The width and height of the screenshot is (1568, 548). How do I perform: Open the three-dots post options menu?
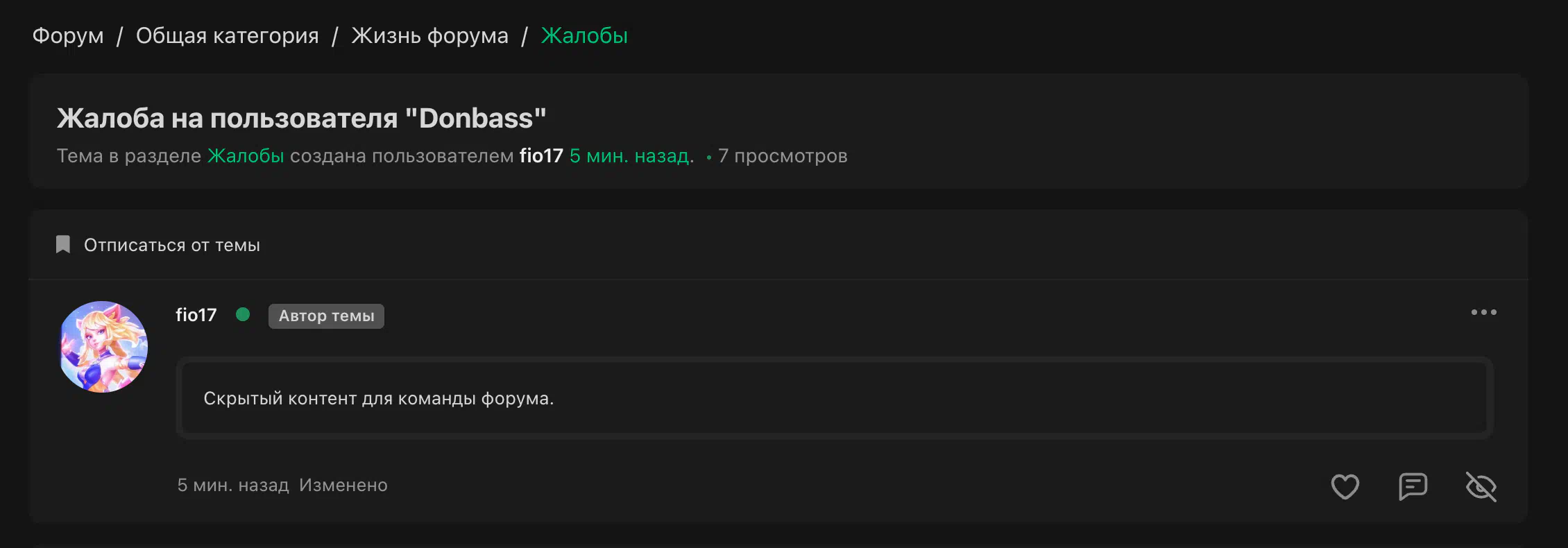[x=1484, y=312]
